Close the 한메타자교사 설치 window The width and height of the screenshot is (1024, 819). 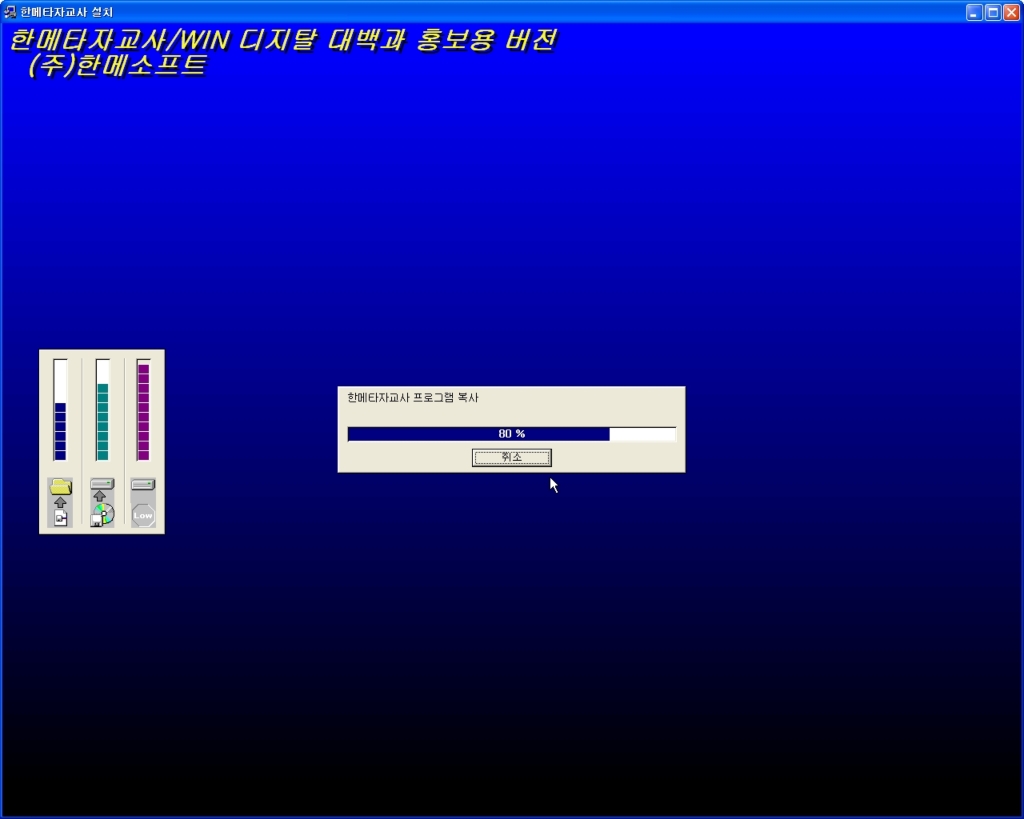[1012, 12]
